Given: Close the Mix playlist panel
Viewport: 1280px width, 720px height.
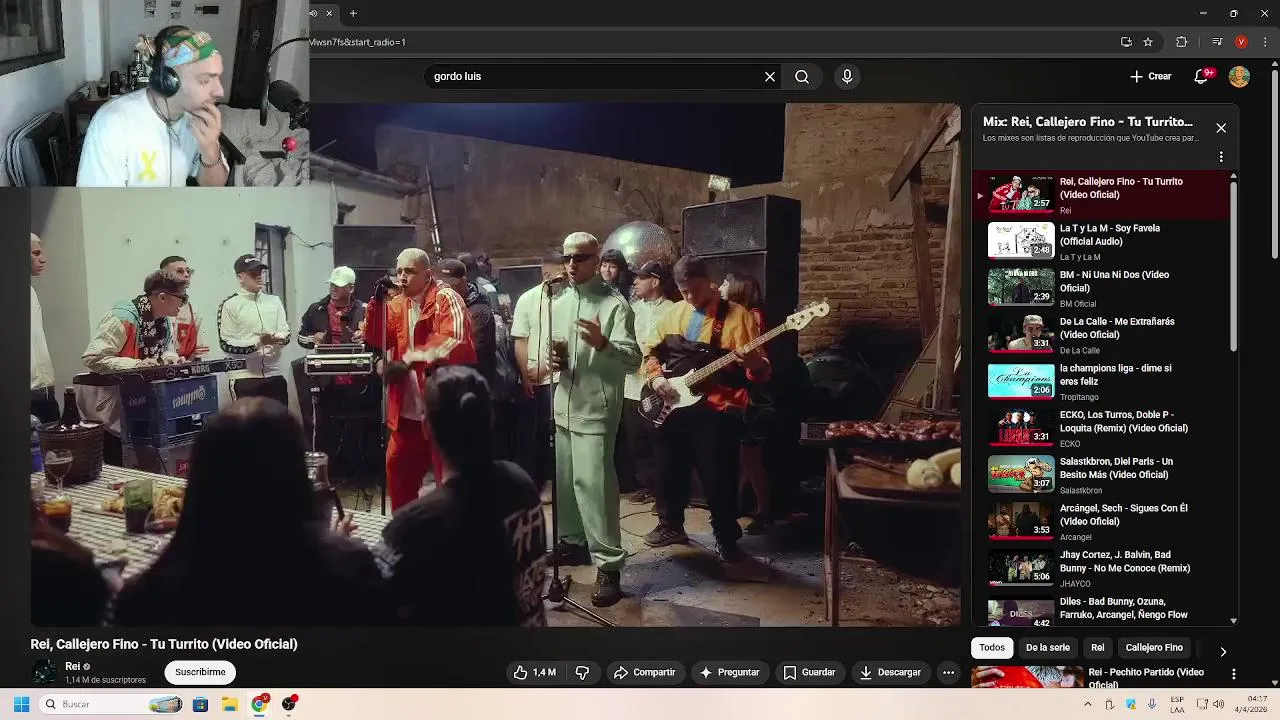Looking at the screenshot, I should coord(1221,128).
